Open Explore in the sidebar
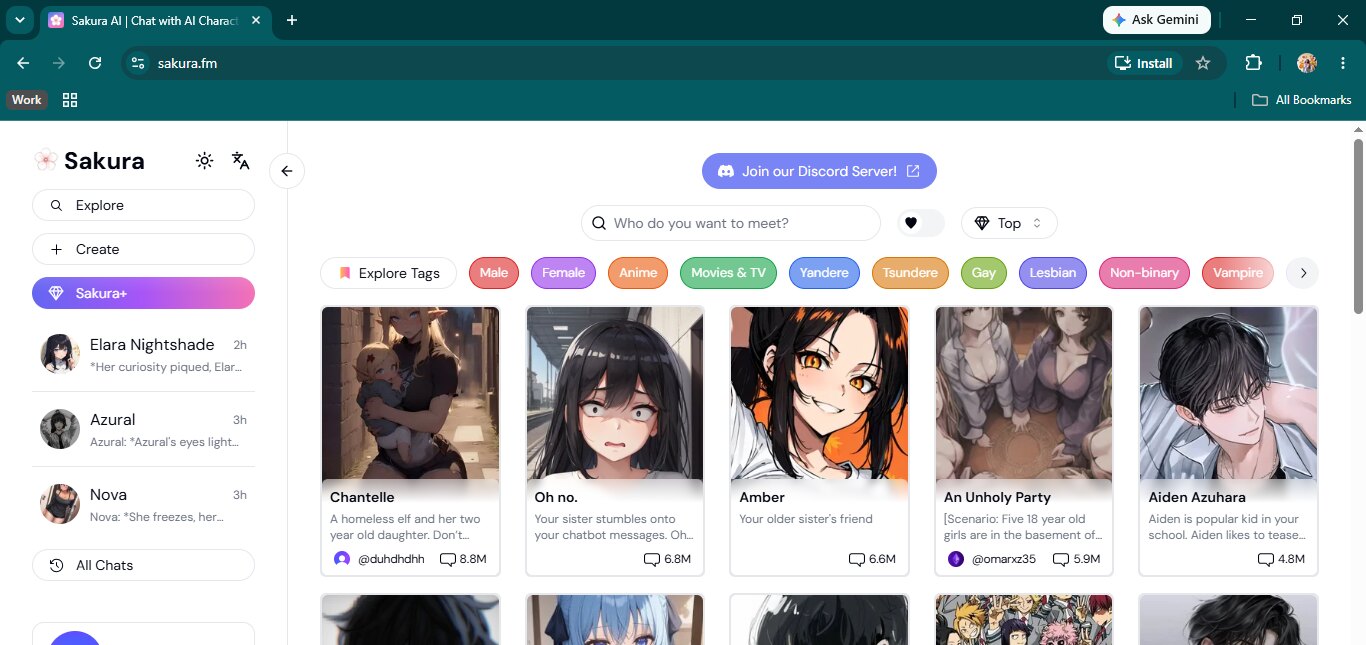 (x=143, y=205)
